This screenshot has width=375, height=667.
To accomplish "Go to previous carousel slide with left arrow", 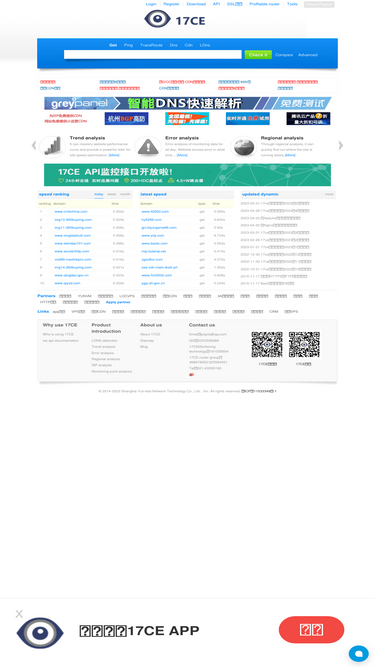I will point(34,145).
